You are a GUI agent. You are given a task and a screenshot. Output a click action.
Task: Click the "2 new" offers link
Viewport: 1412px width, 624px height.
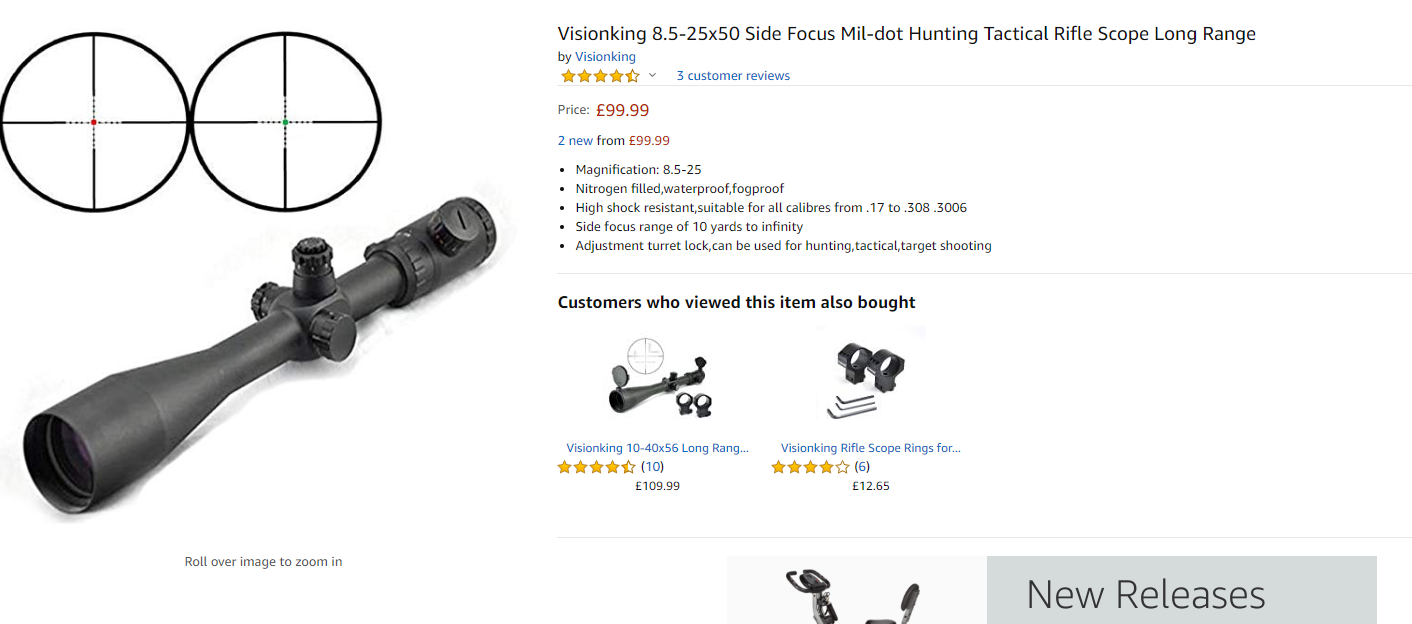575,141
